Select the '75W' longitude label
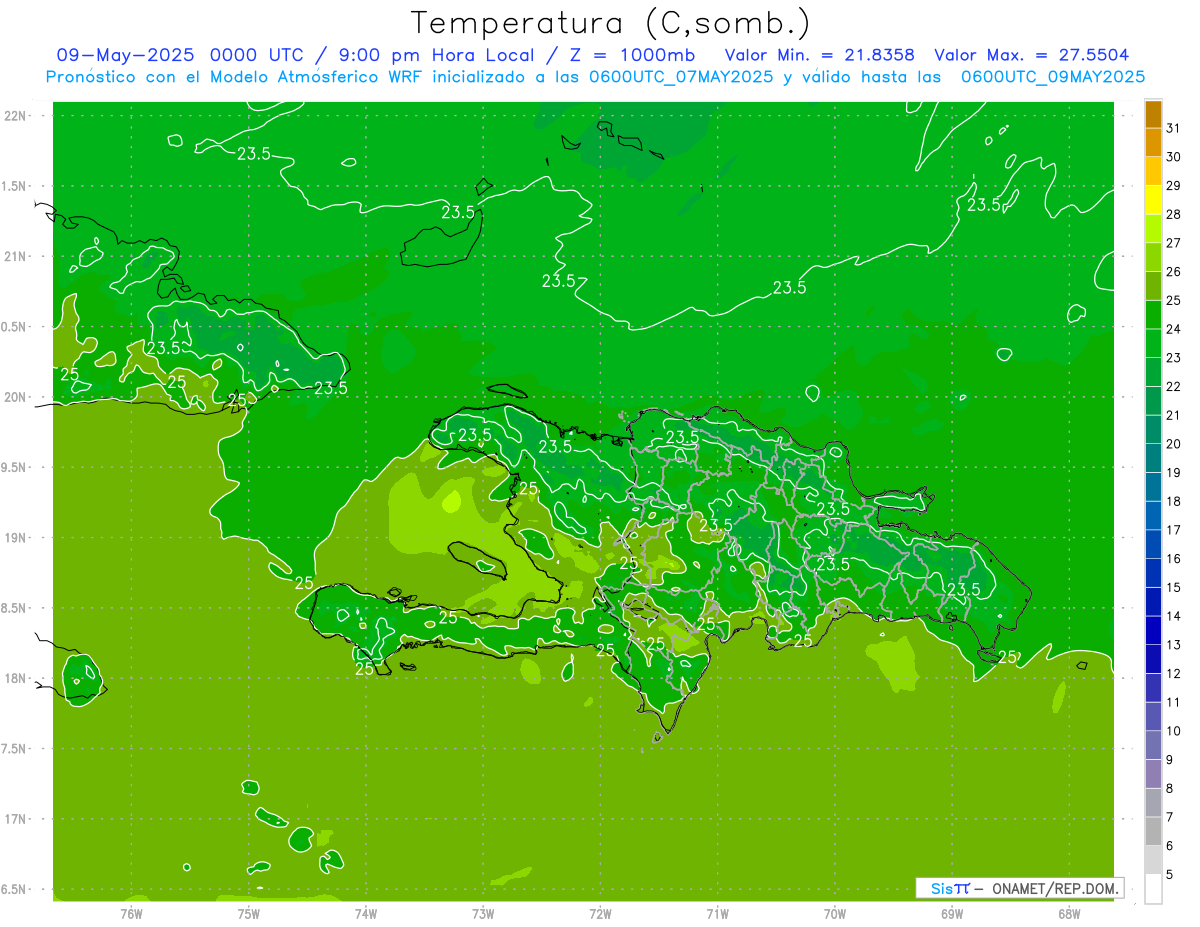The image size is (1200, 927). [249, 914]
